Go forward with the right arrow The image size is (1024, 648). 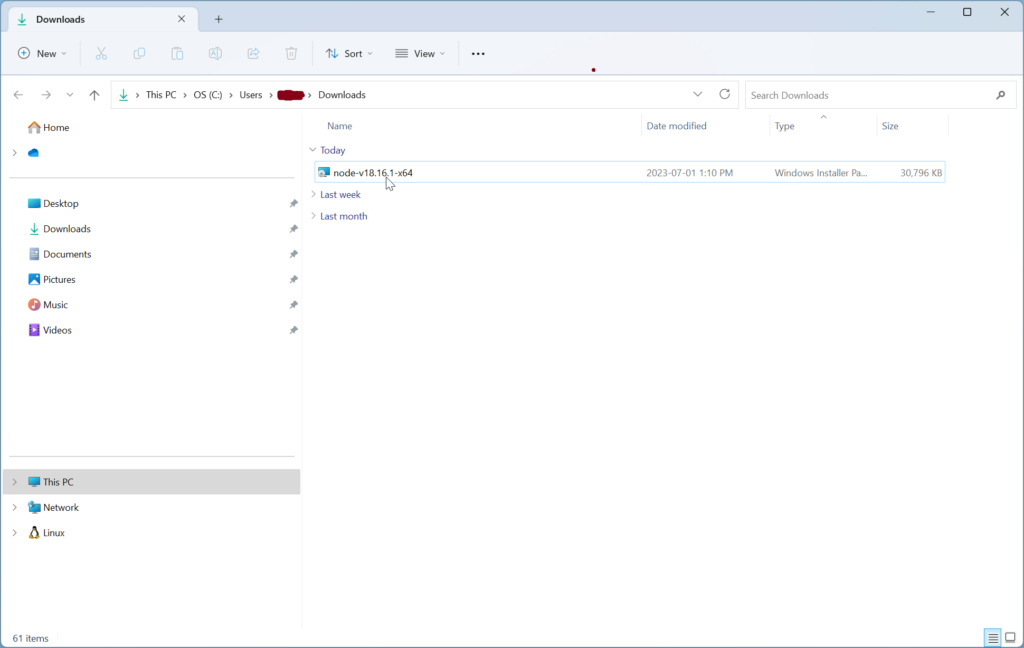(46, 95)
